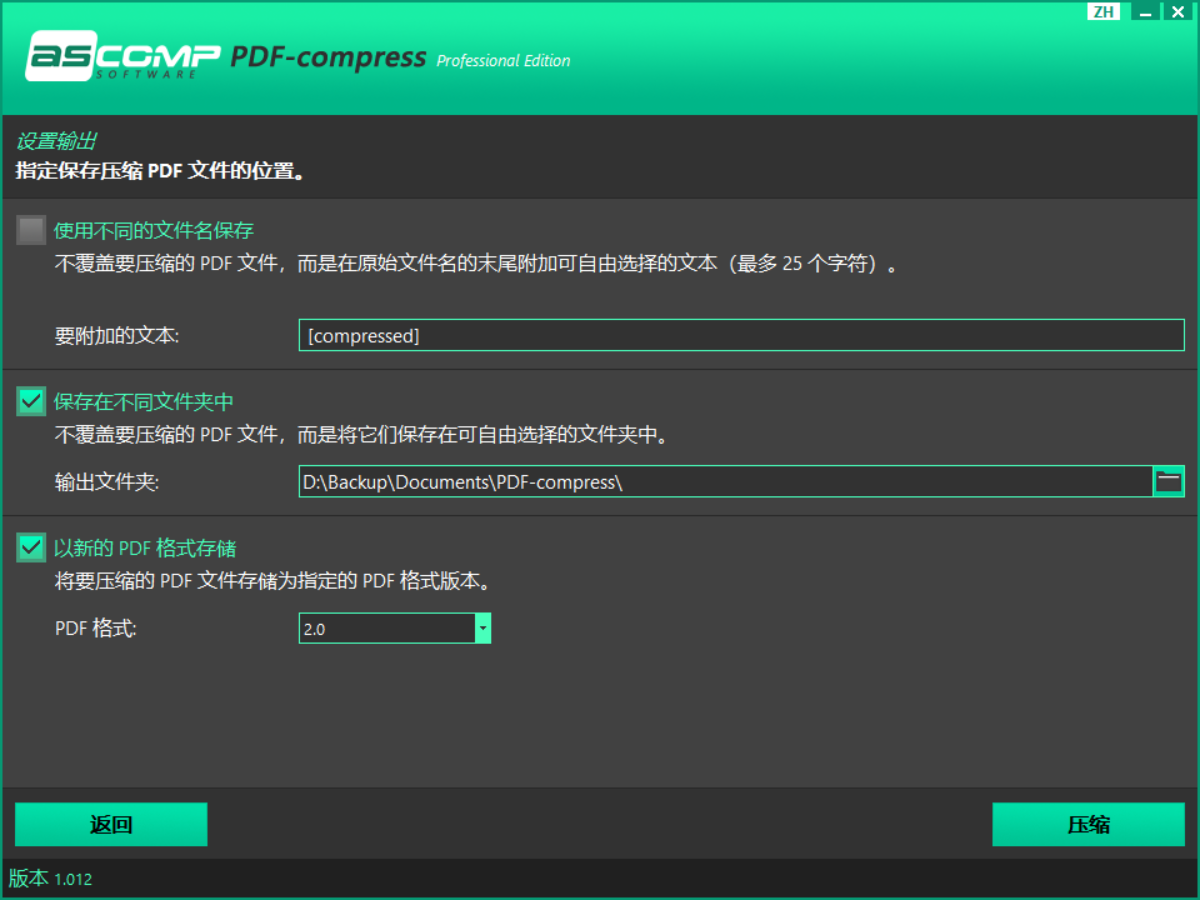Click the ZH language switch icon
The image size is (1200, 900).
(1103, 12)
